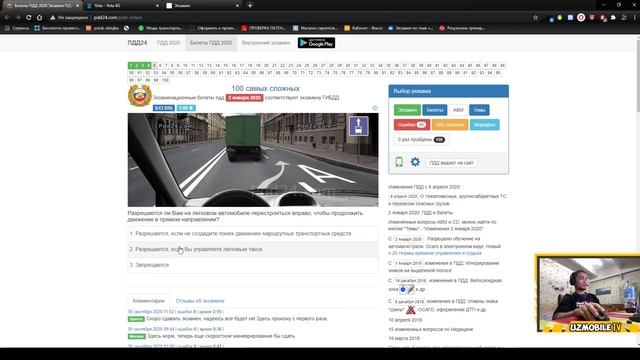Start the Марафон mode
Image resolution: width=640 pixels, height=360 pixels.
(484, 124)
